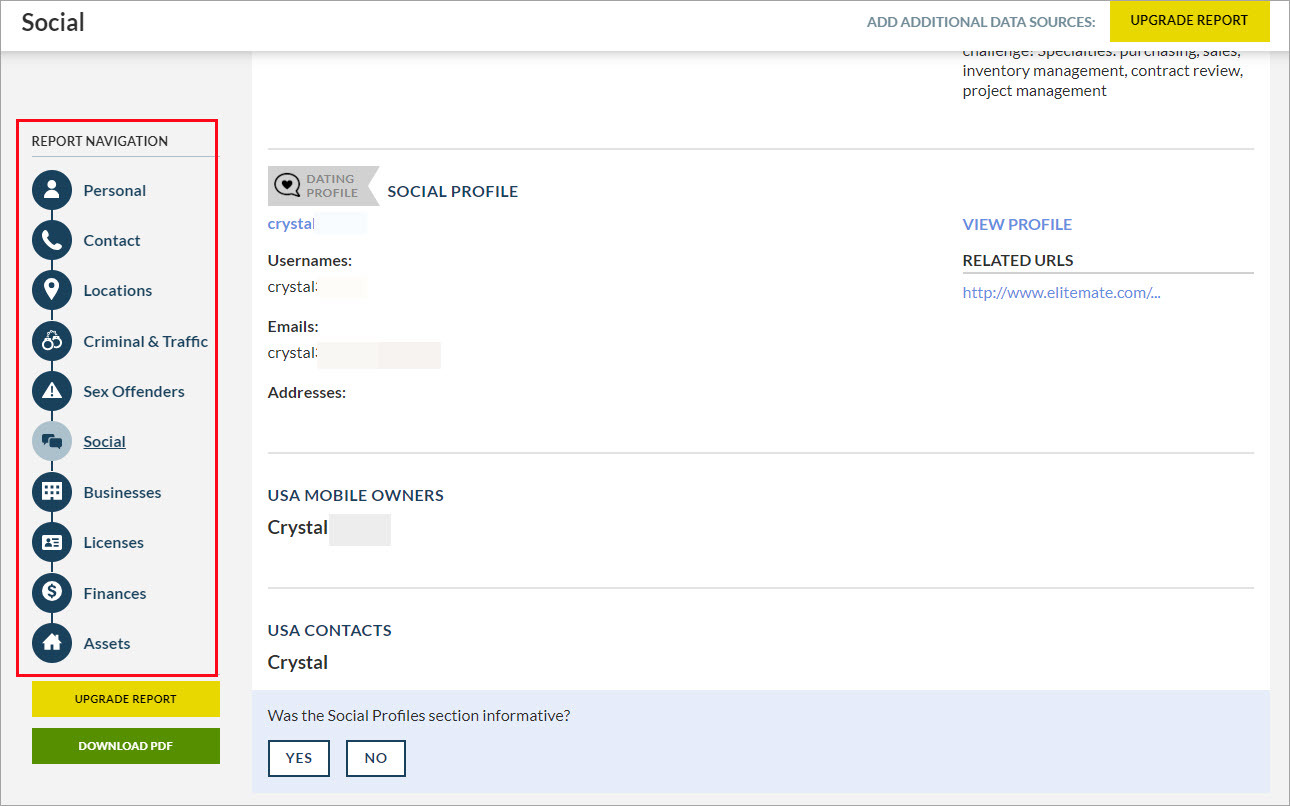Click the Dating Profile heart badge
Screen dimensions: 1290x806
click(323, 186)
